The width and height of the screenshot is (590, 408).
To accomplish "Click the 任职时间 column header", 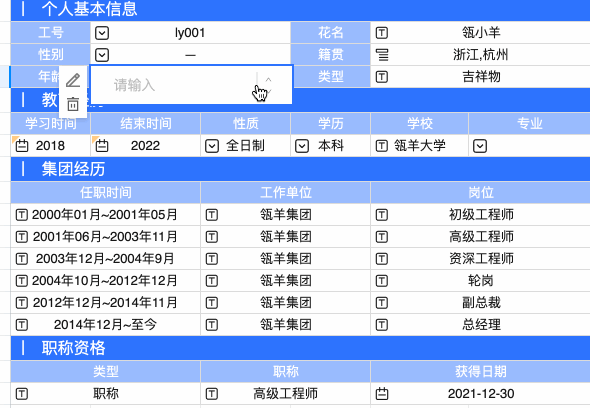I will pyautogui.click(x=106, y=193).
